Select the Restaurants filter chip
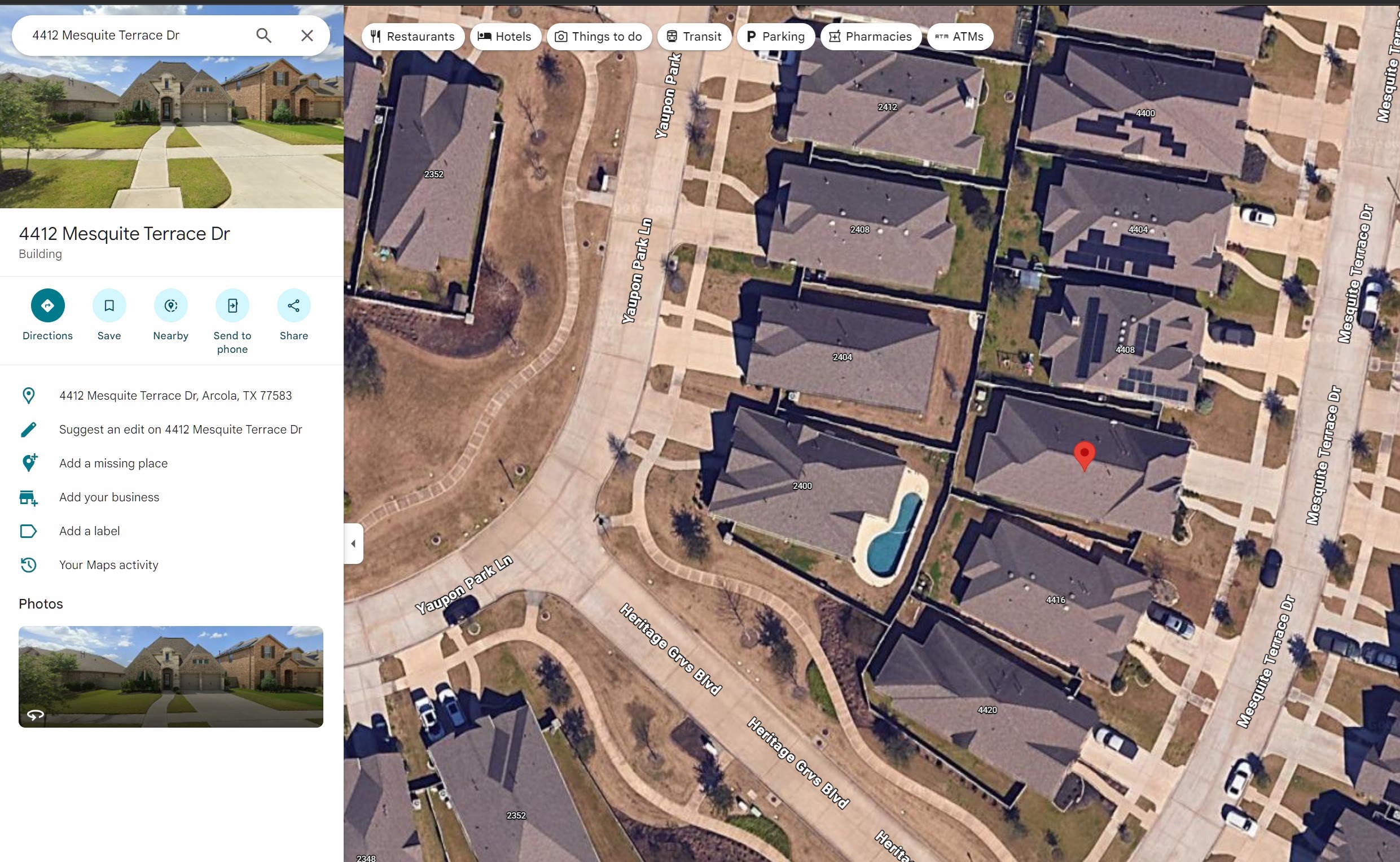Image resolution: width=1400 pixels, height=862 pixels. coord(412,37)
